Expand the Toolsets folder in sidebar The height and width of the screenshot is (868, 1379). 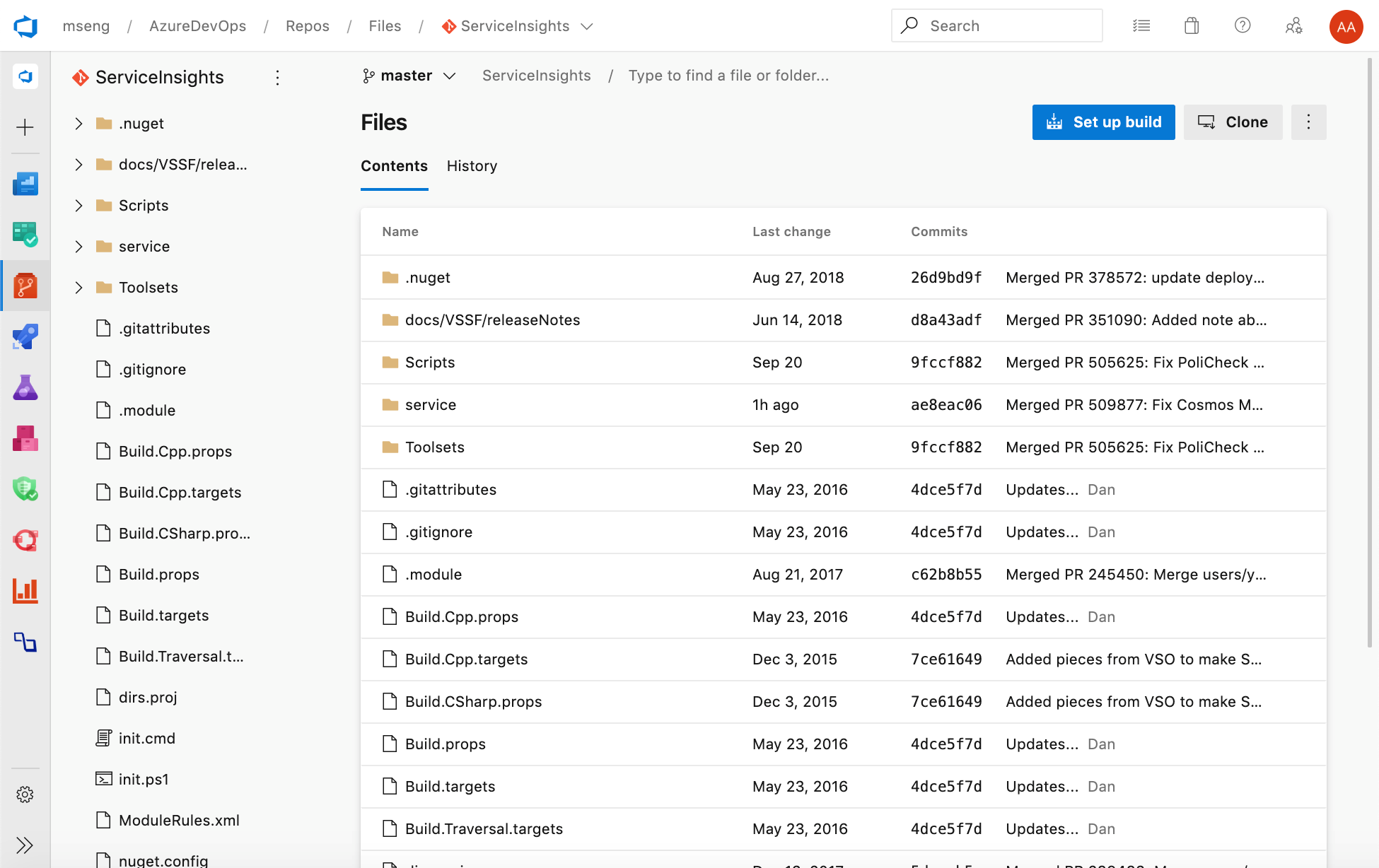(x=78, y=287)
